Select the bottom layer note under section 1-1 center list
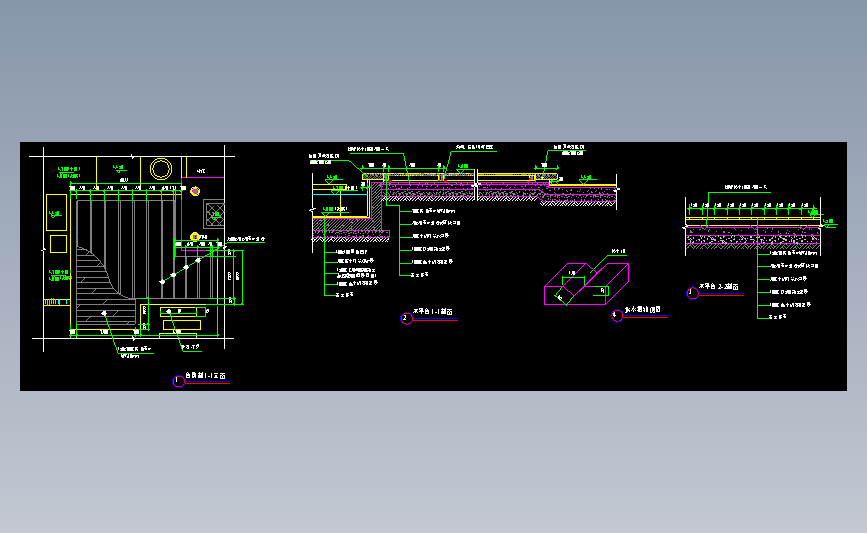The width and height of the screenshot is (867, 533). point(420,275)
